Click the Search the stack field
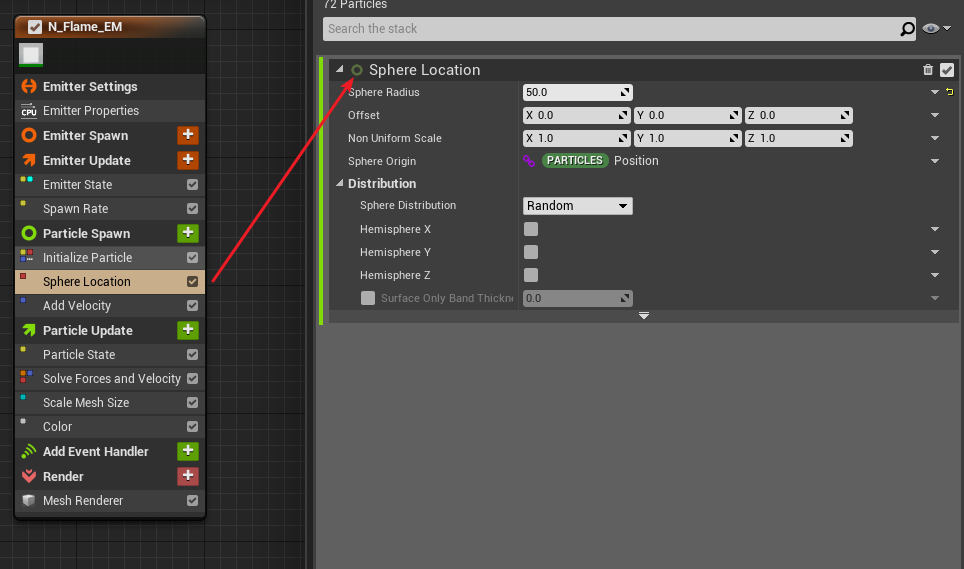 611,29
